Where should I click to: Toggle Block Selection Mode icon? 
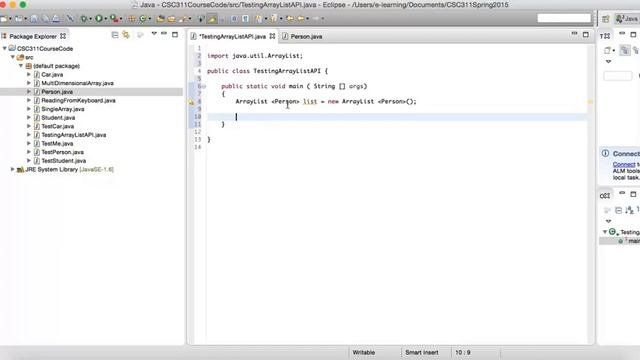click(x=234, y=19)
